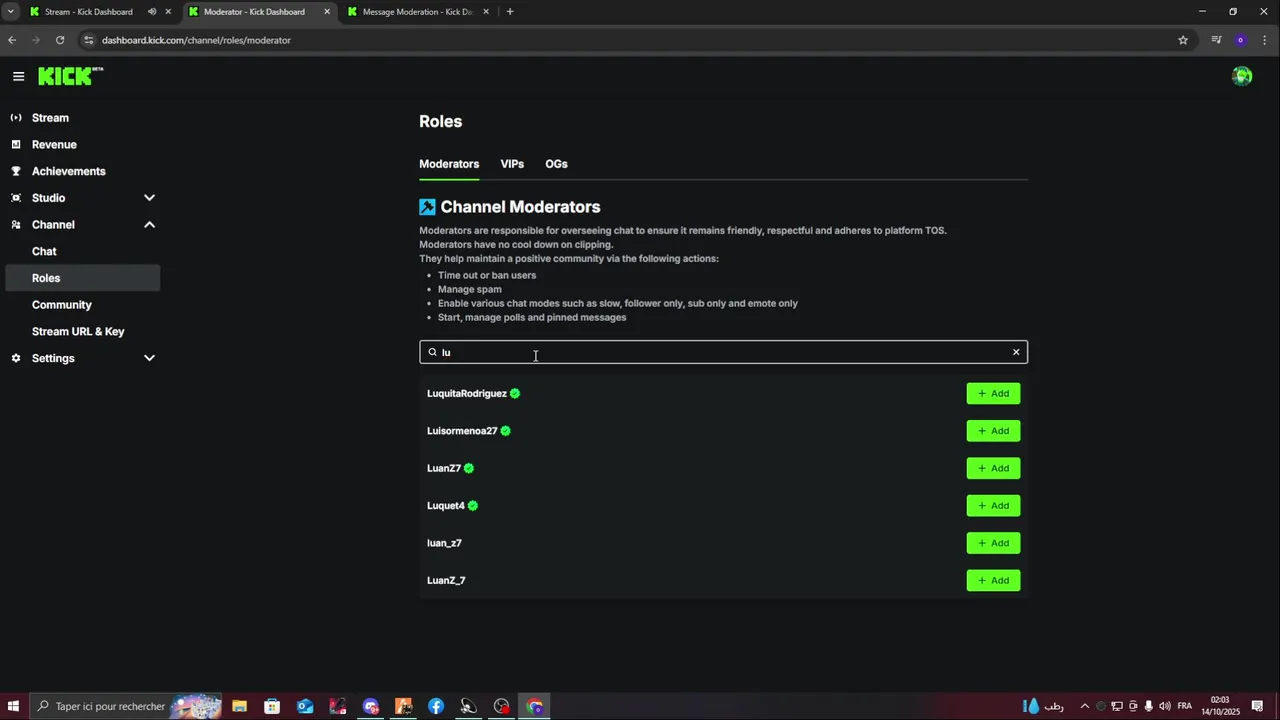This screenshot has height=720, width=1280.
Task: Open Windows Start menu
Action: point(13,706)
